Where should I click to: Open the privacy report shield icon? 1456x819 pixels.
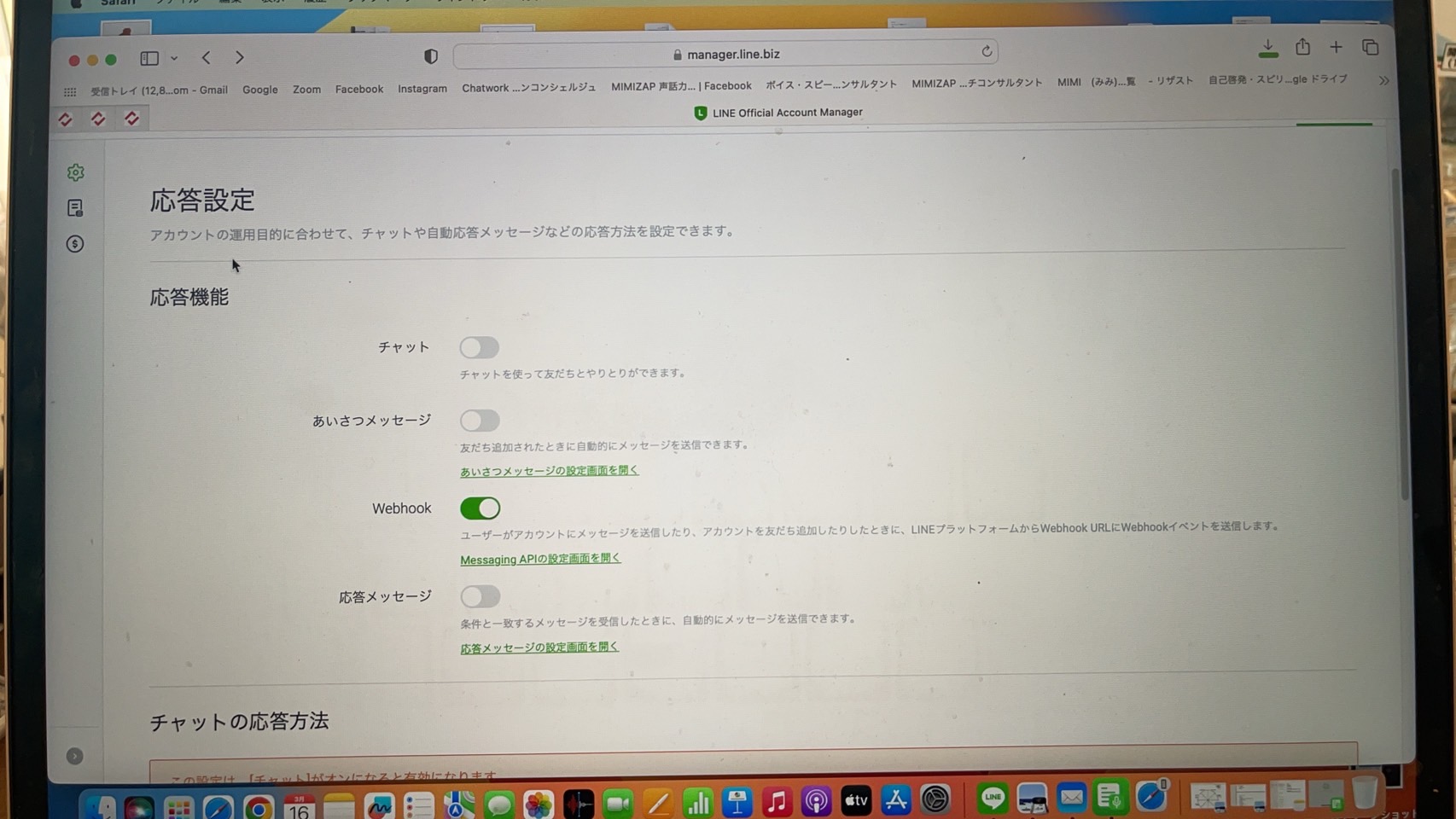tap(431, 56)
